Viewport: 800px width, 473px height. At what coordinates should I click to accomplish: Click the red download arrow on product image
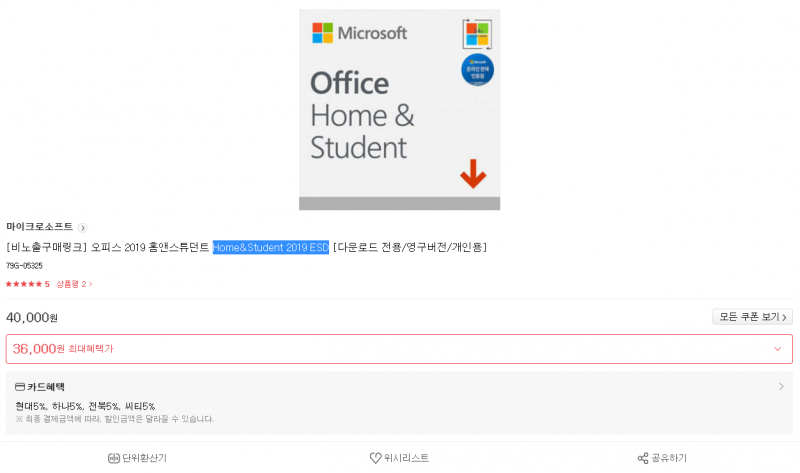click(x=473, y=173)
